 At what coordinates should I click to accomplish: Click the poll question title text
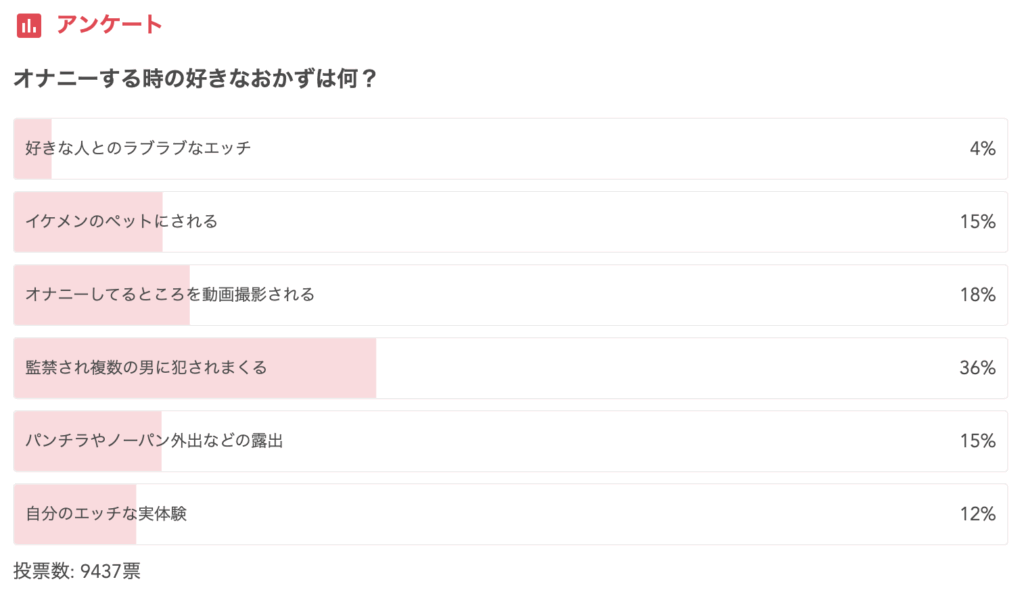195,79
